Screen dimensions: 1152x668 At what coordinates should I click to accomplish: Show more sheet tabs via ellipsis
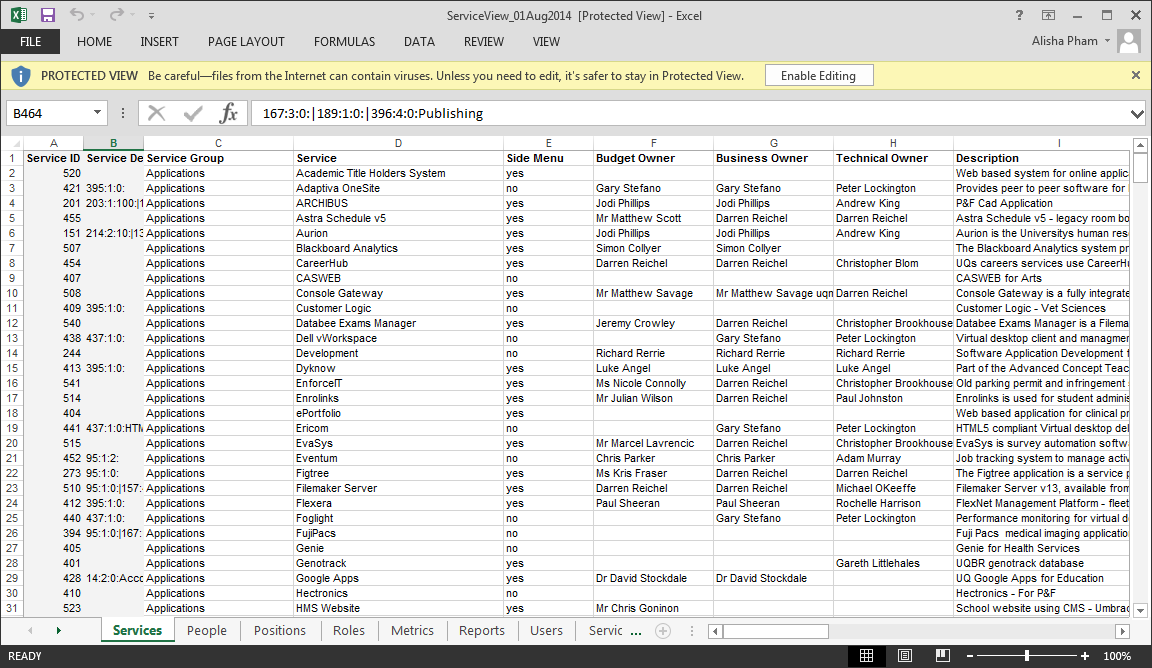[x=636, y=631]
